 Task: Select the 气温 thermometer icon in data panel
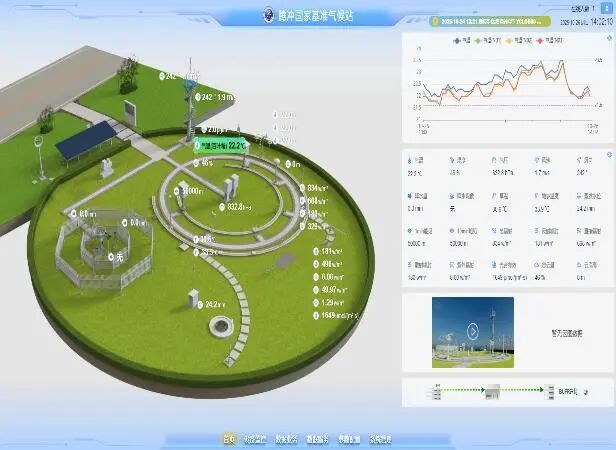click(410, 159)
